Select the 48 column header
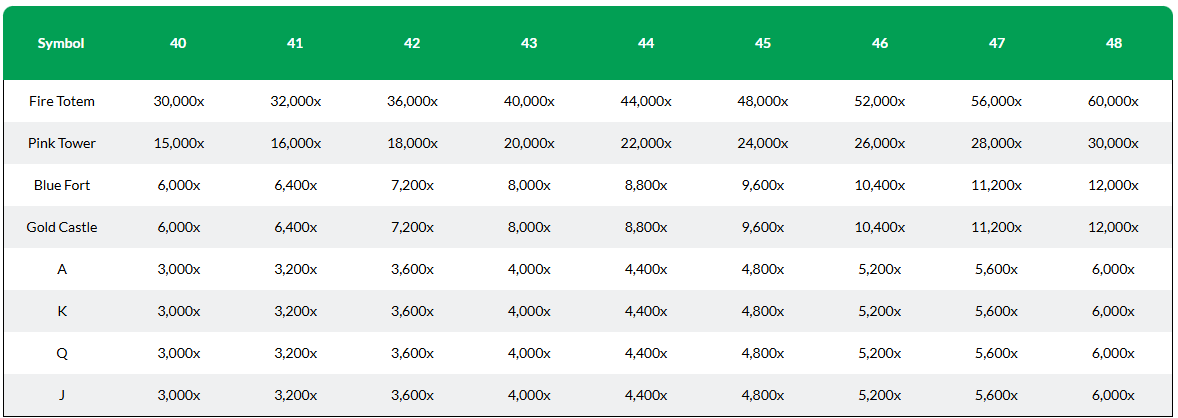 [1114, 44]
